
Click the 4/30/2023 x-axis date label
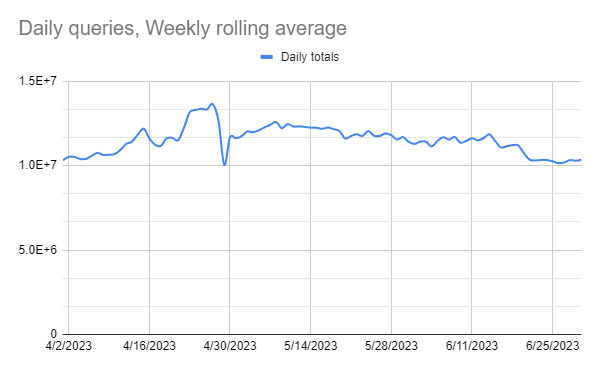click(230, 346)
